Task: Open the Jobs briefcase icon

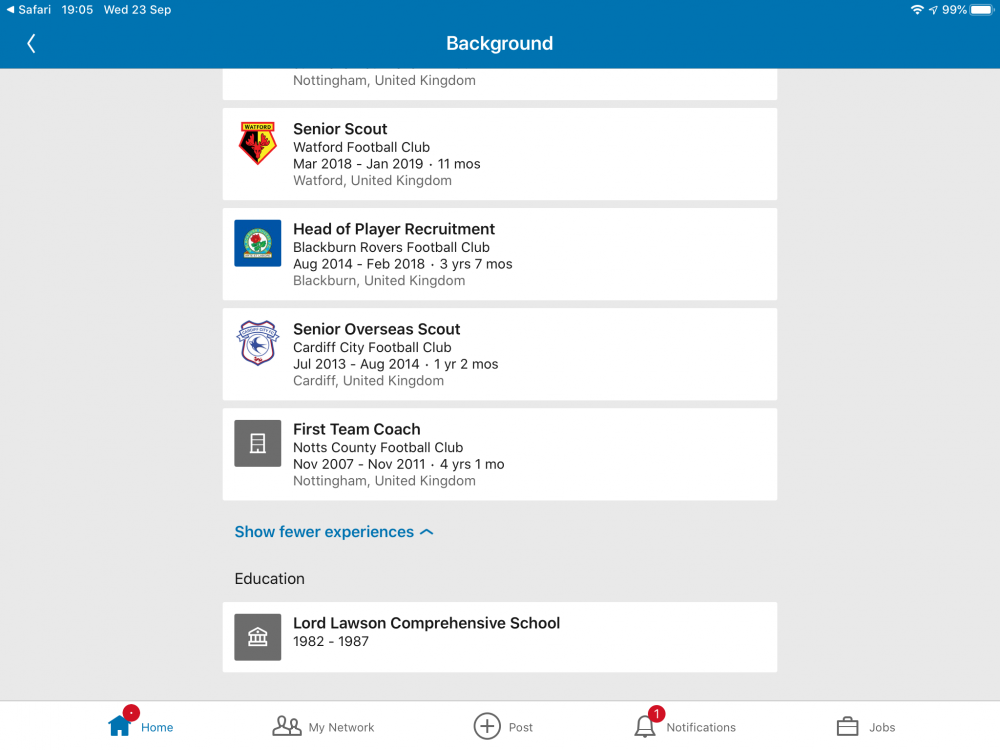Action: pyautogui.click(x=847, y=726)
